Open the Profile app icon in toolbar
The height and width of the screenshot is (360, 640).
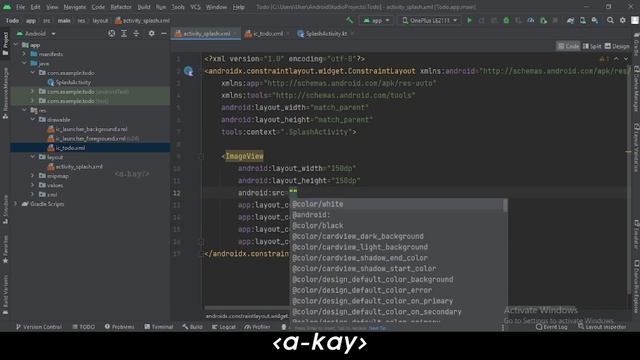(x=531, y=20)
